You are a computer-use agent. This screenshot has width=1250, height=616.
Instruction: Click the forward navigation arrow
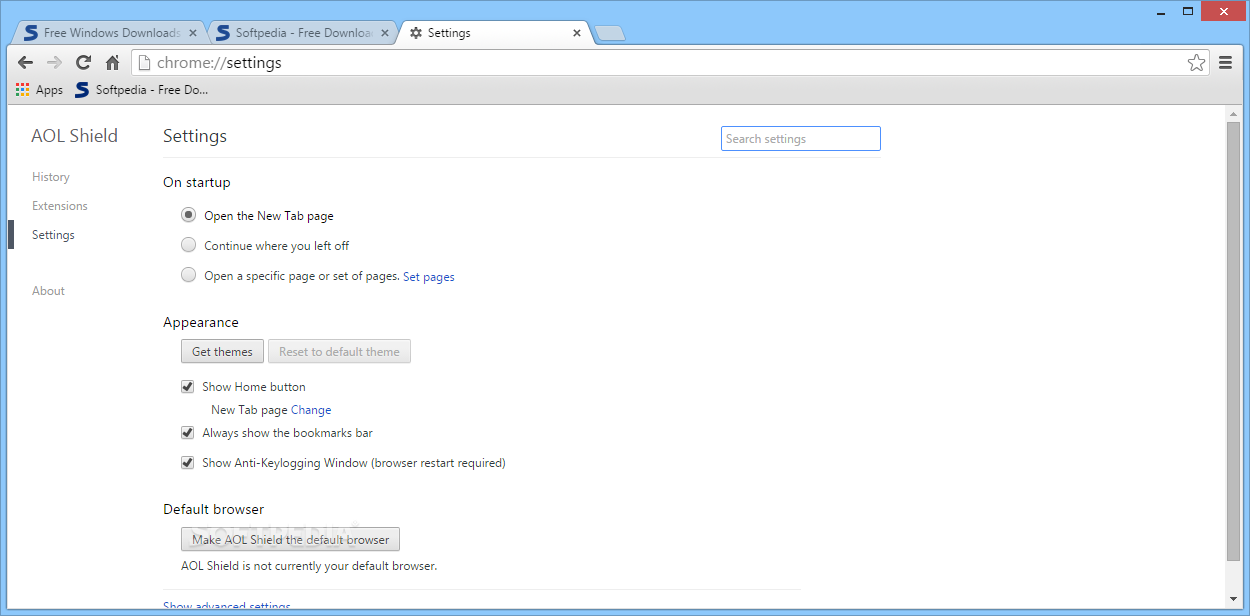(x=54, y=63)
